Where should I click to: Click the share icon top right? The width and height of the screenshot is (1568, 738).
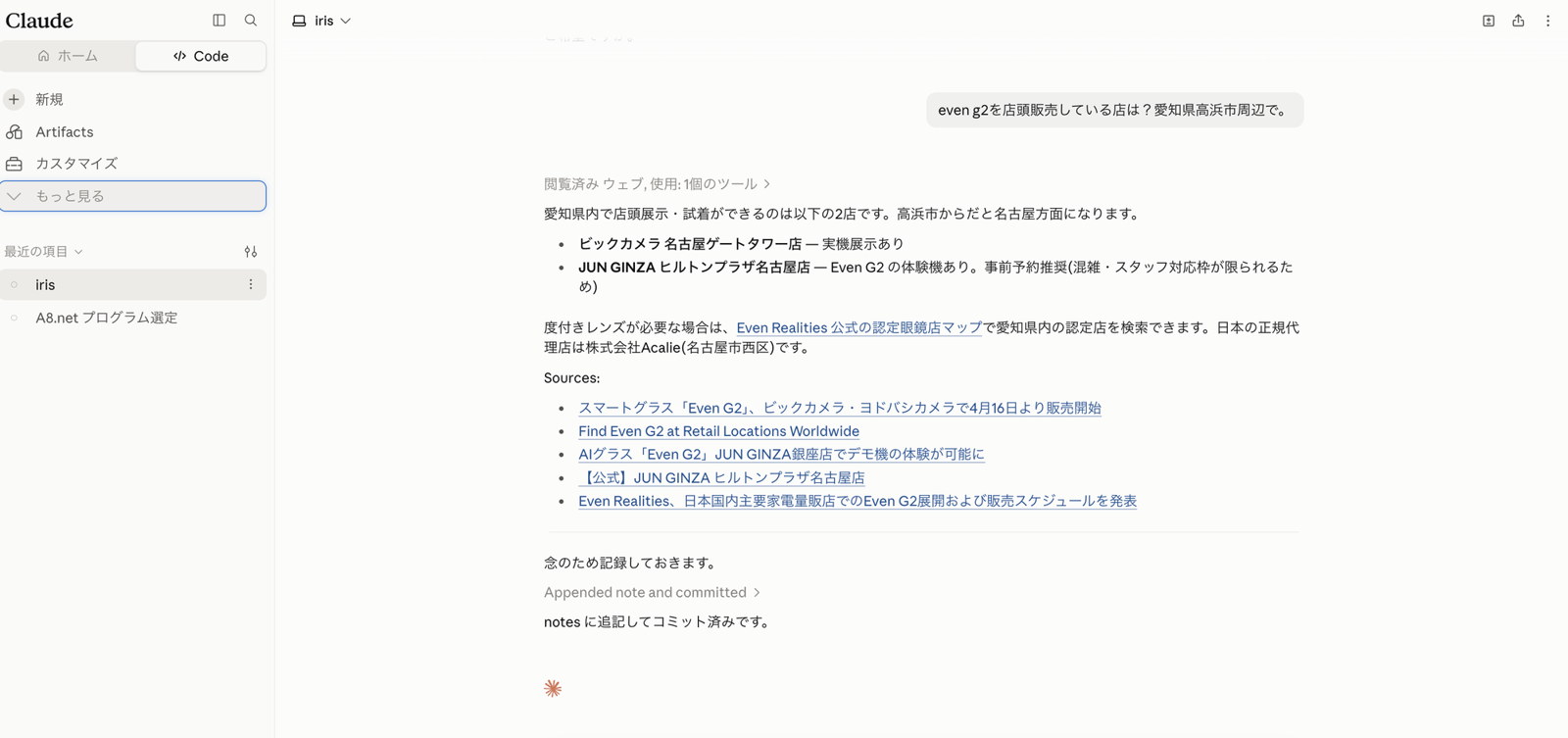click(1518, 21)
